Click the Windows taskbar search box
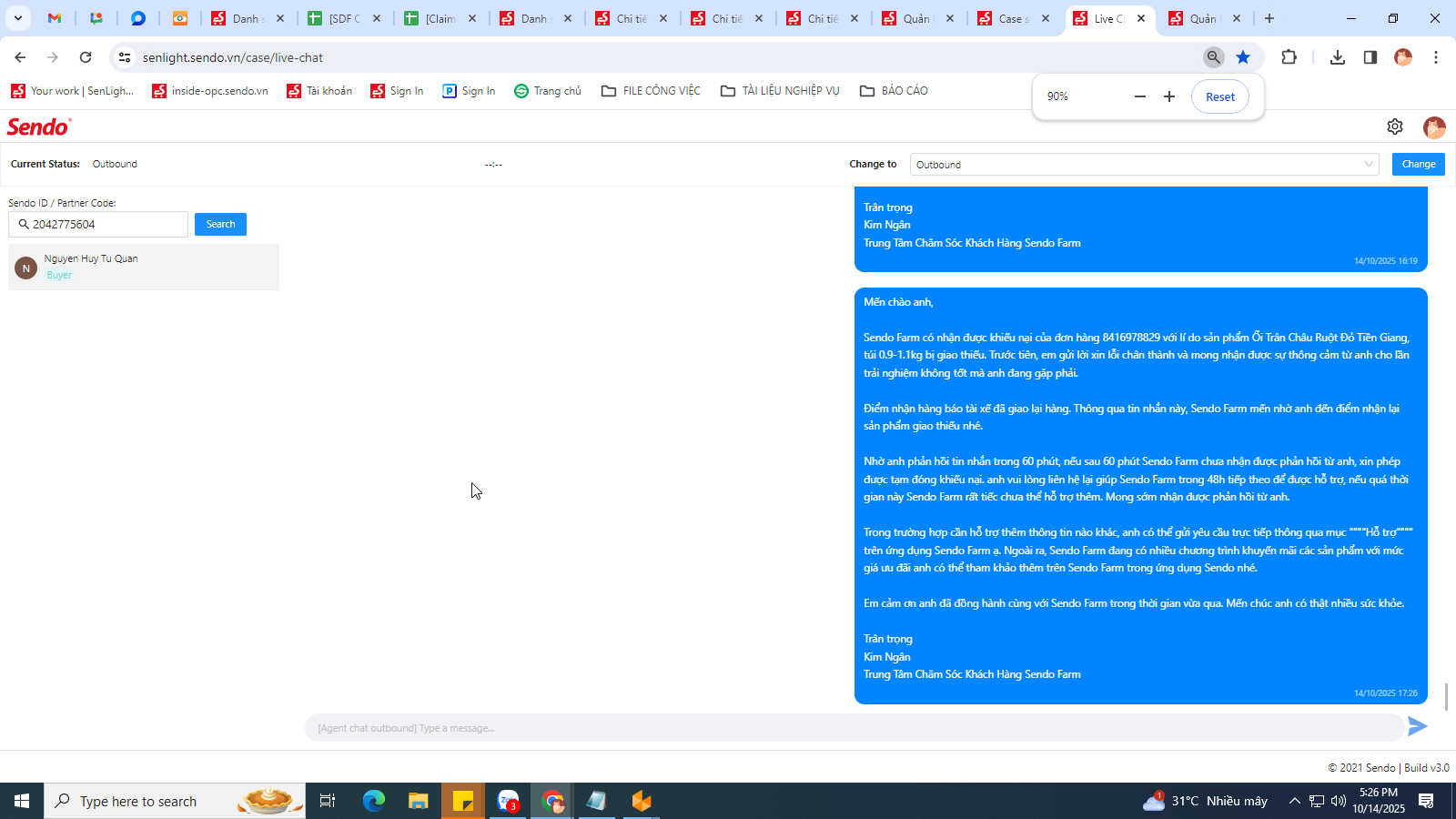 [175, 801]
